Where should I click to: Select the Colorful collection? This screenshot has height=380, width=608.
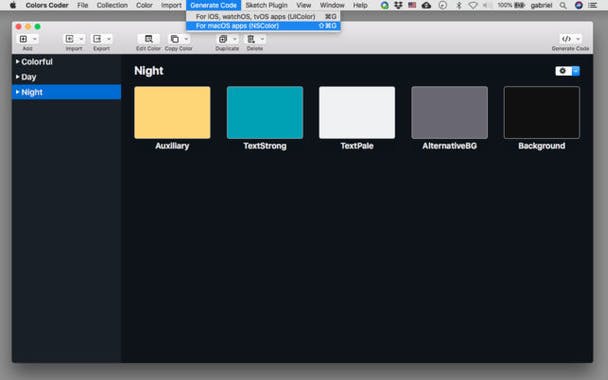point(37,62)
